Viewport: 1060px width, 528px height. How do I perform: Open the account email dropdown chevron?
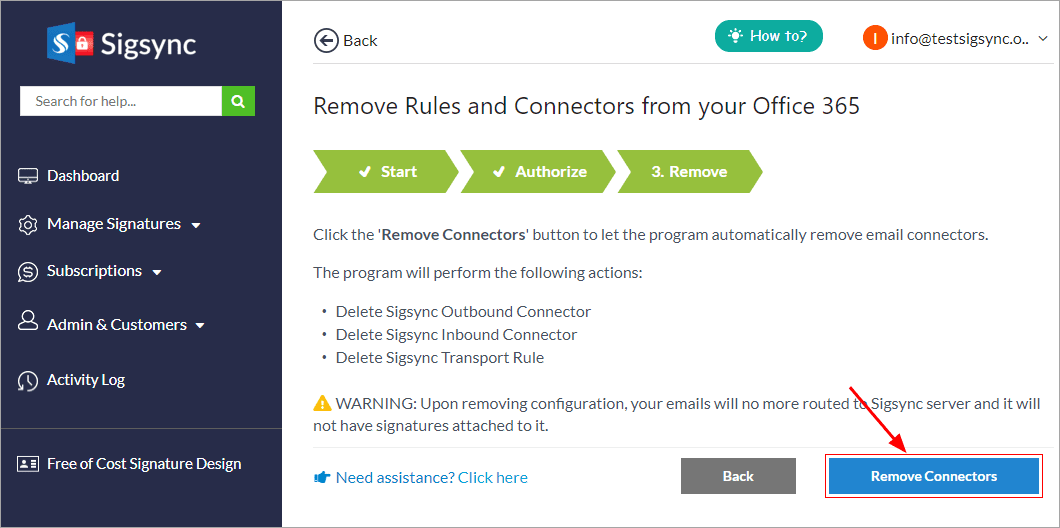[x=1043, y=39]
